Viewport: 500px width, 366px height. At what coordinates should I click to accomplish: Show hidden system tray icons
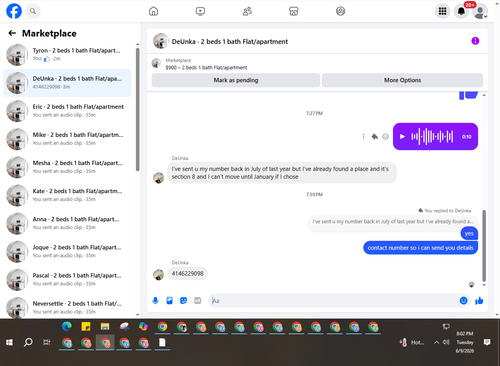click(436, 342)
